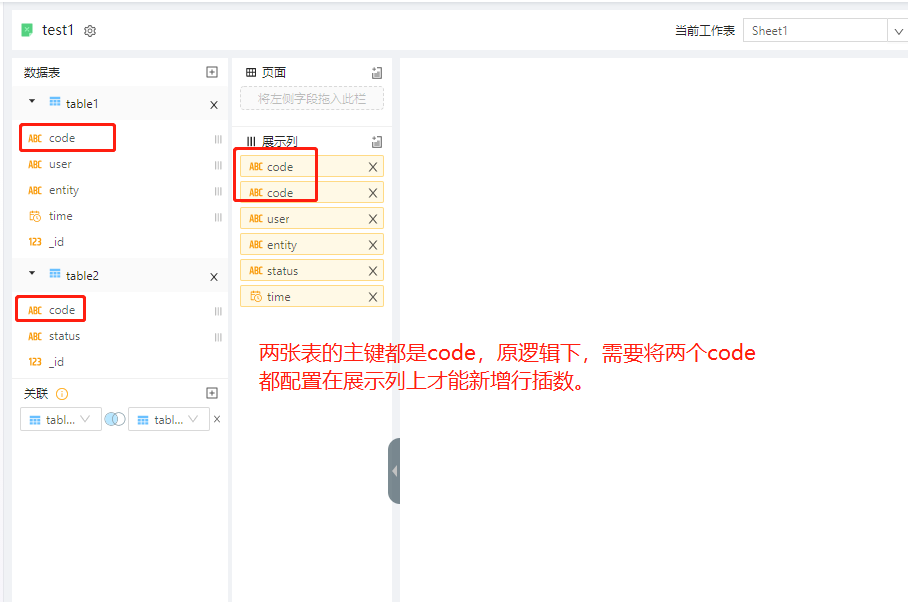Select user chip in 展示列
The height and width of the screenshot is (602, 908).
pos(312,219)
